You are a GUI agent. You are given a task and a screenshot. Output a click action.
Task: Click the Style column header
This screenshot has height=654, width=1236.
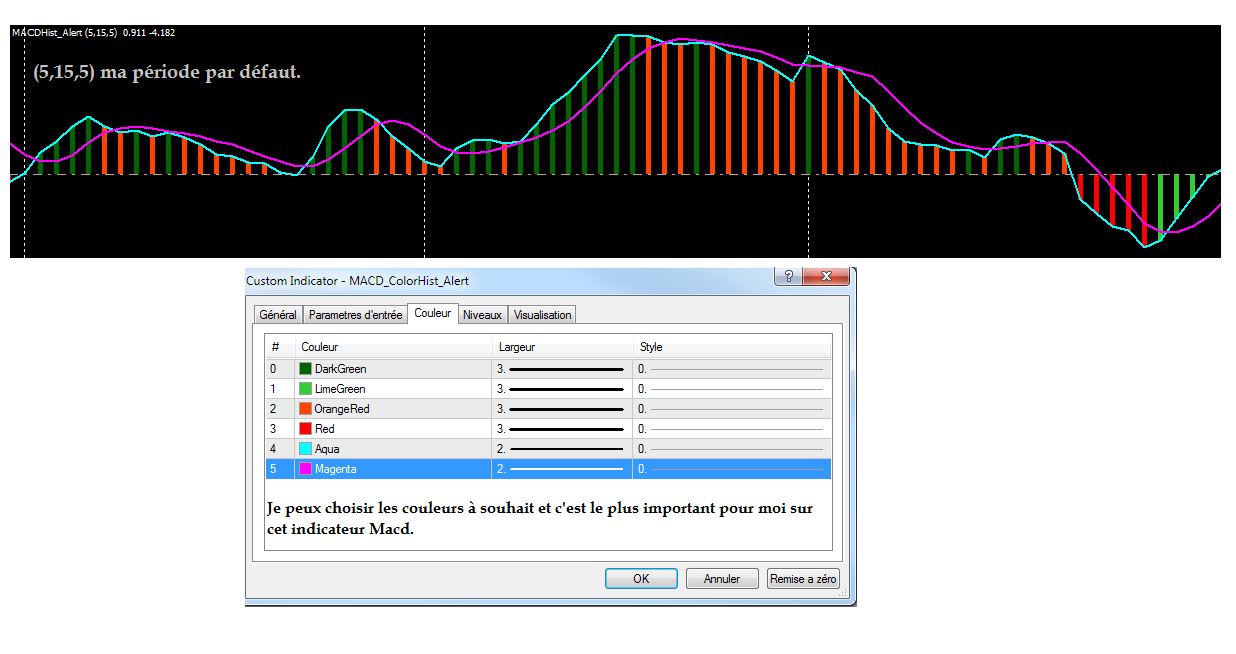[732, 347]
